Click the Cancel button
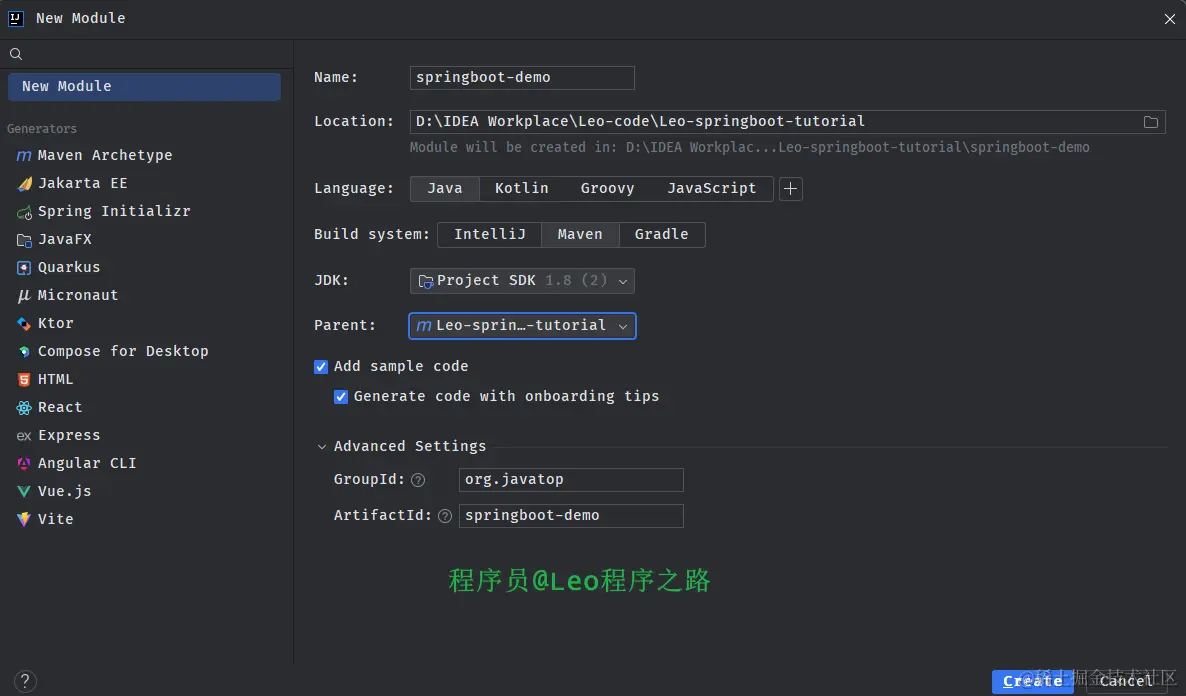This screenshot has width=1186, height=696. coord(1126,682)
